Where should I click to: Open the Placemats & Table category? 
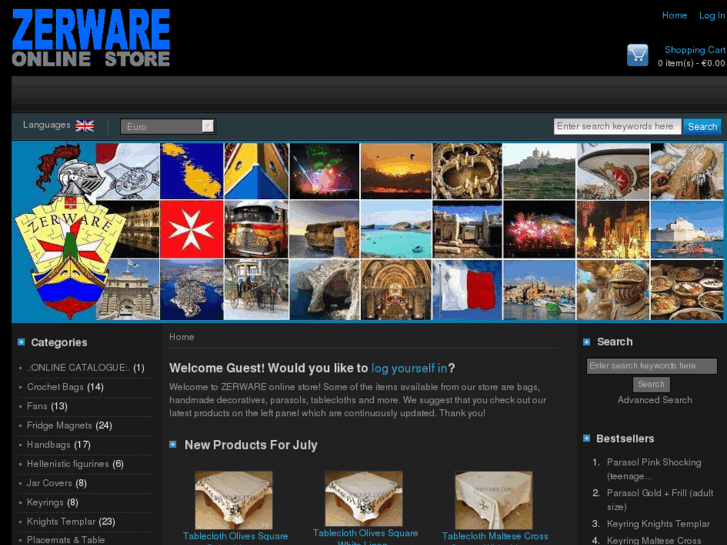pos(66,539)
